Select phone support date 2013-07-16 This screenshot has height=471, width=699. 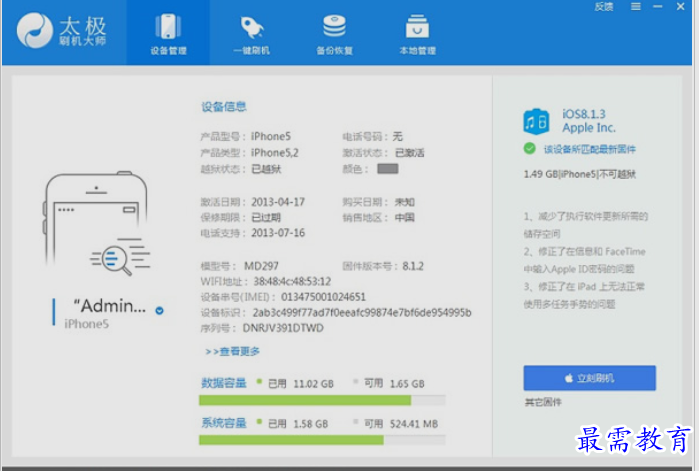click(x=278, y=233)
